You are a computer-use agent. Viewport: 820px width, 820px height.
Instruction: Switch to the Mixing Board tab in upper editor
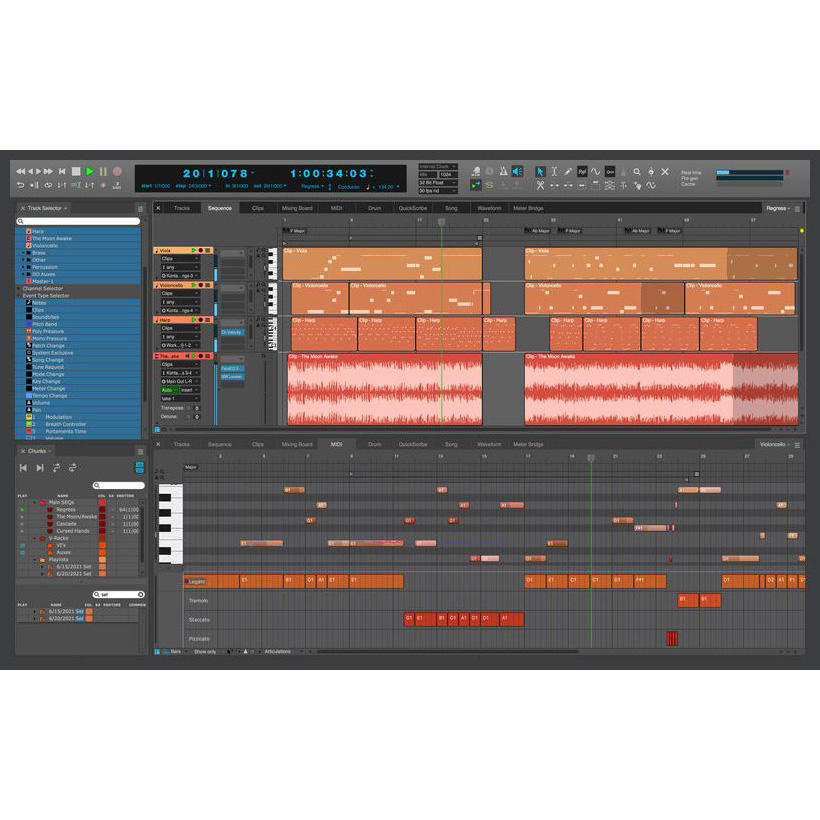[297, 208]
